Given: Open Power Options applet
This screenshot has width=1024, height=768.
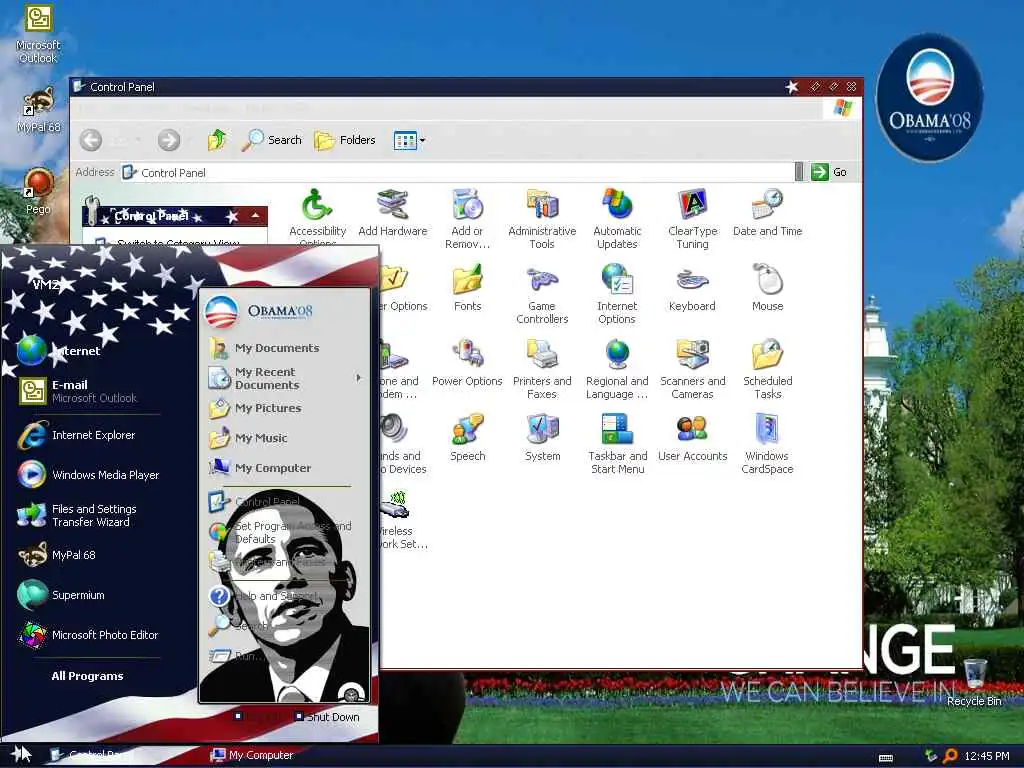Looking at the screenshot, I should coord(467,362).
